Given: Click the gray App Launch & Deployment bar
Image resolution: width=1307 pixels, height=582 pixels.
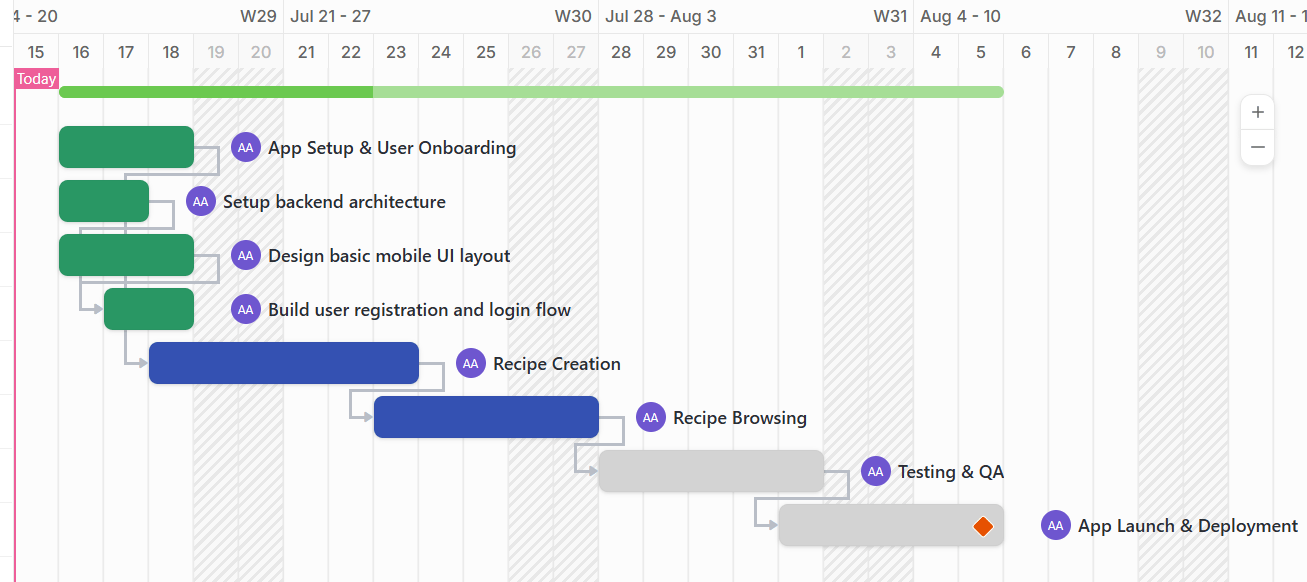Looking at the screenshot, I should (x=870, y=525).
